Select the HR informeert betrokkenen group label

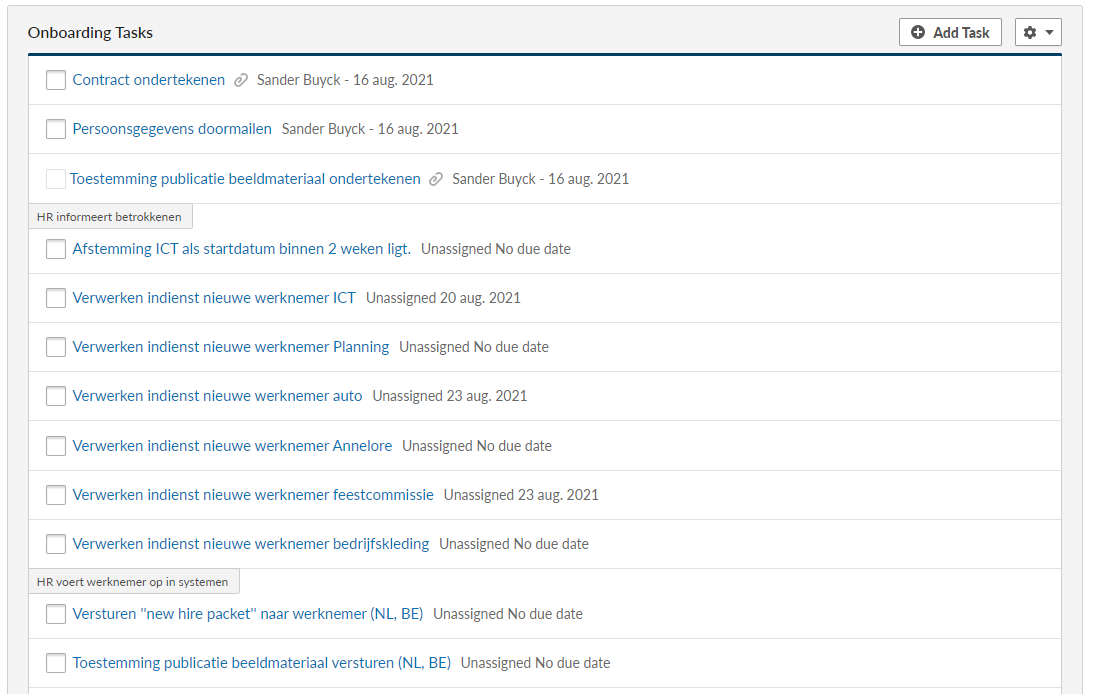(110, 217)
